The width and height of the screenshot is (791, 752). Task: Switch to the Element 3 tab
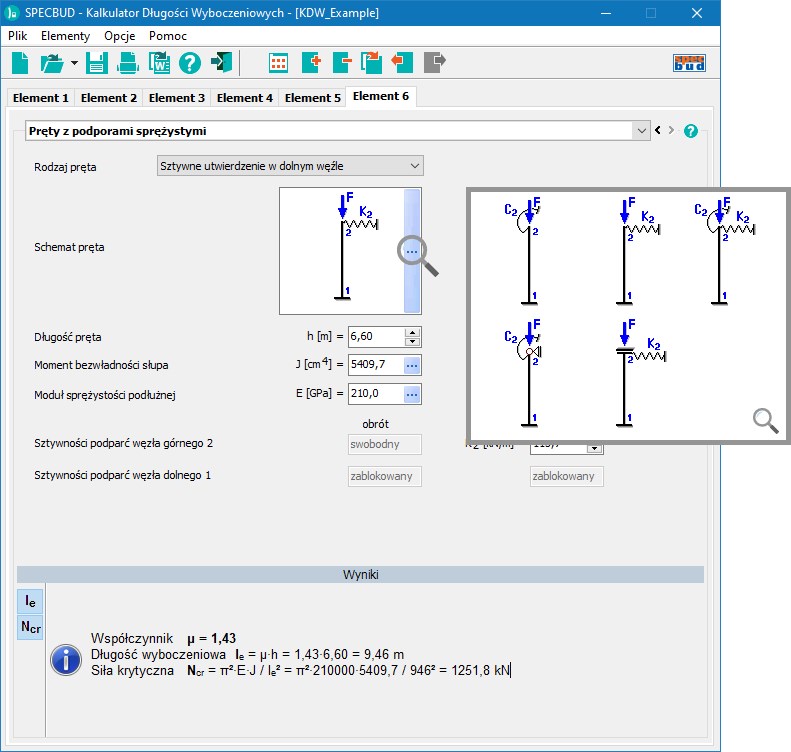tap(177, 98)
